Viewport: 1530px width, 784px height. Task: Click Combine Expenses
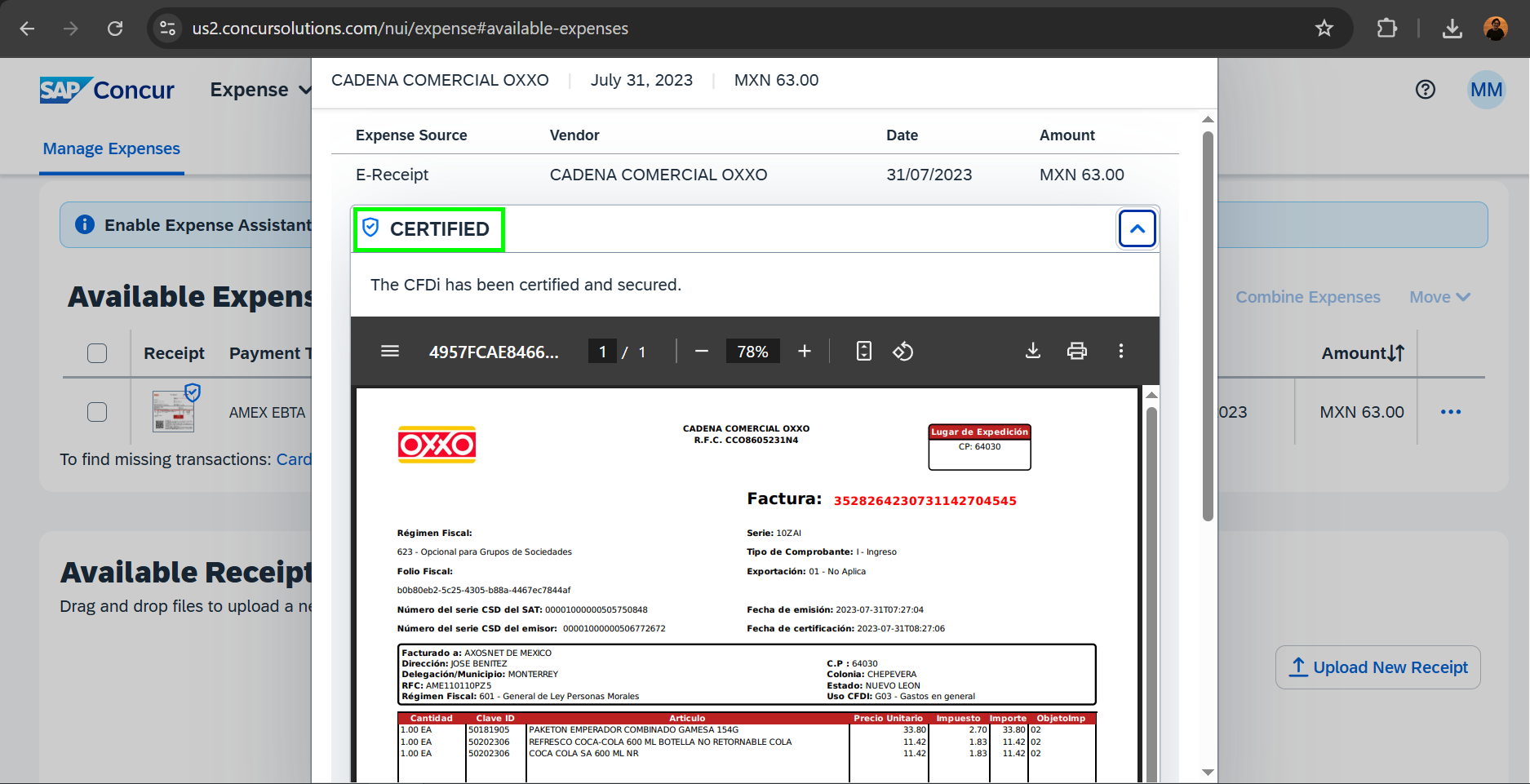[x=1308, y=297]
